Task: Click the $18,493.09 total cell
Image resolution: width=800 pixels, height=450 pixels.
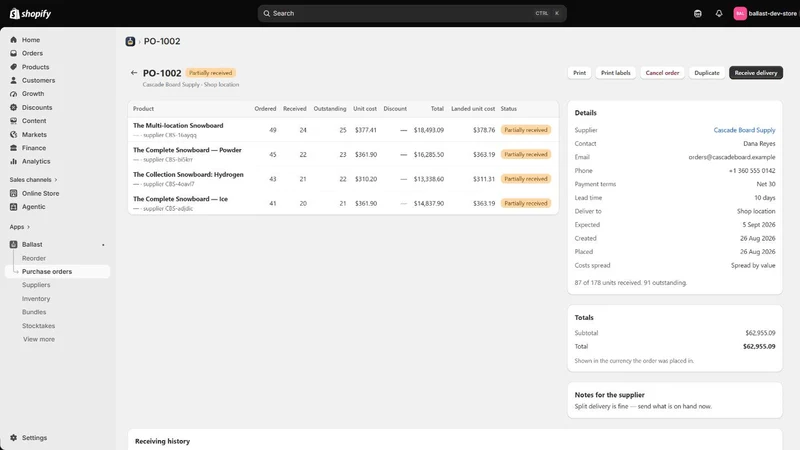Action: [429, 130]
